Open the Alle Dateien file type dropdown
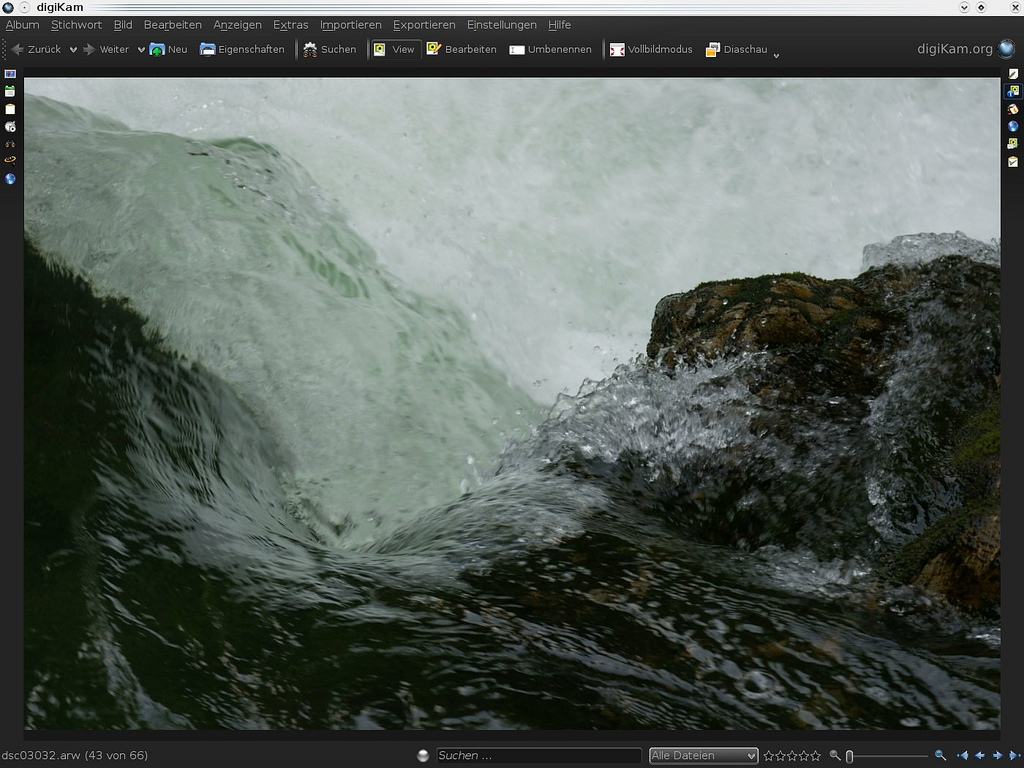Screen dimensions: 1024x768 pos(703,756)
